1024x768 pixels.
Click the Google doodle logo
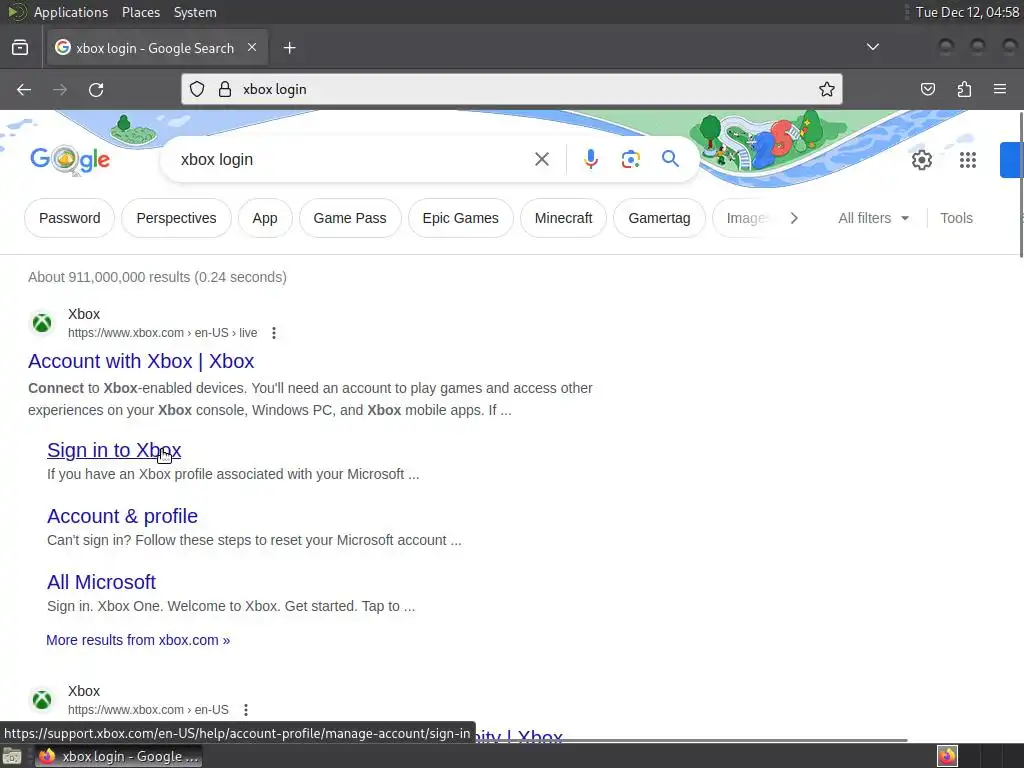70,159
